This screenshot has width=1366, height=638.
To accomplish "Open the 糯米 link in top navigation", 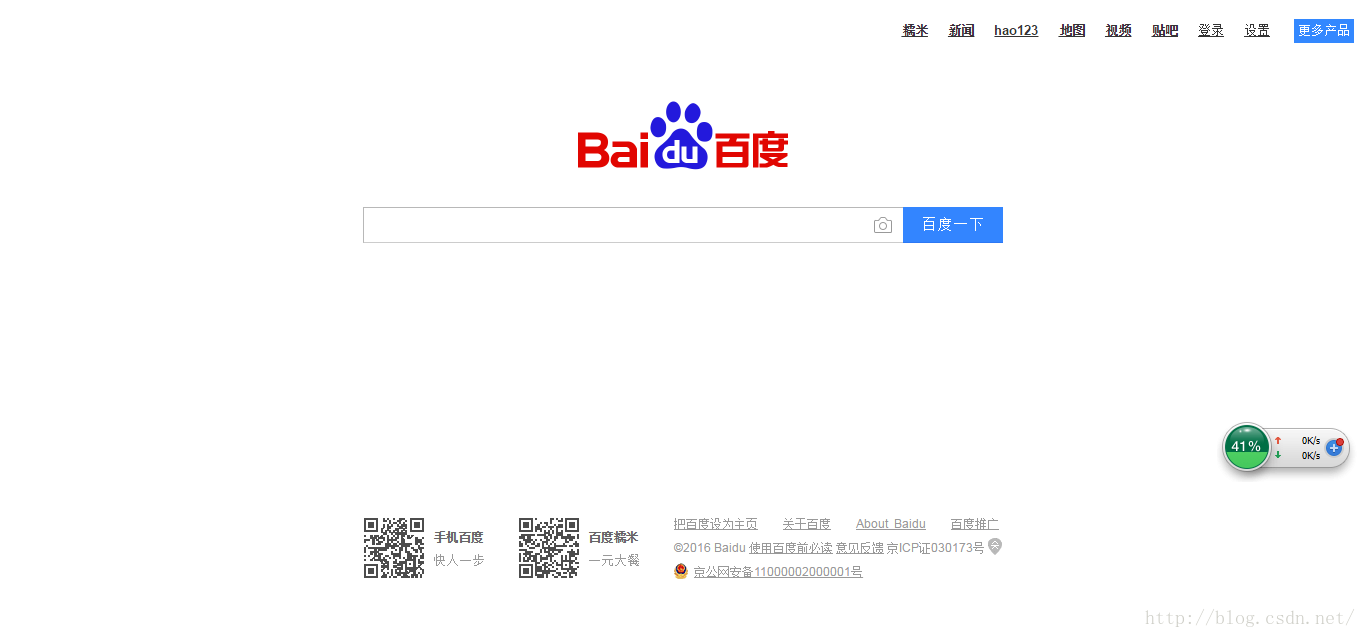I will [x=915, y=31].
